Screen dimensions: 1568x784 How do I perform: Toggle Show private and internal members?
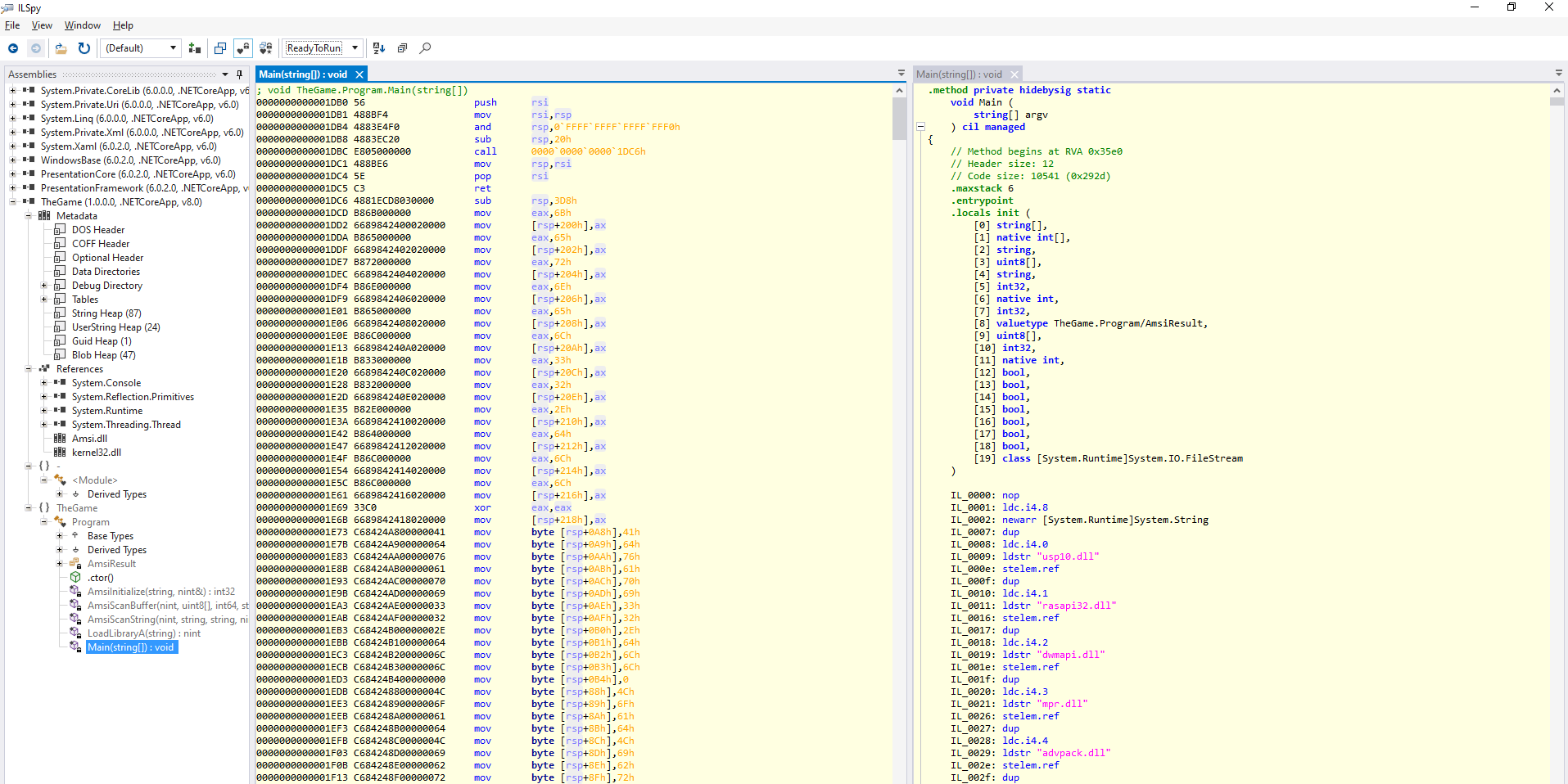243,48
